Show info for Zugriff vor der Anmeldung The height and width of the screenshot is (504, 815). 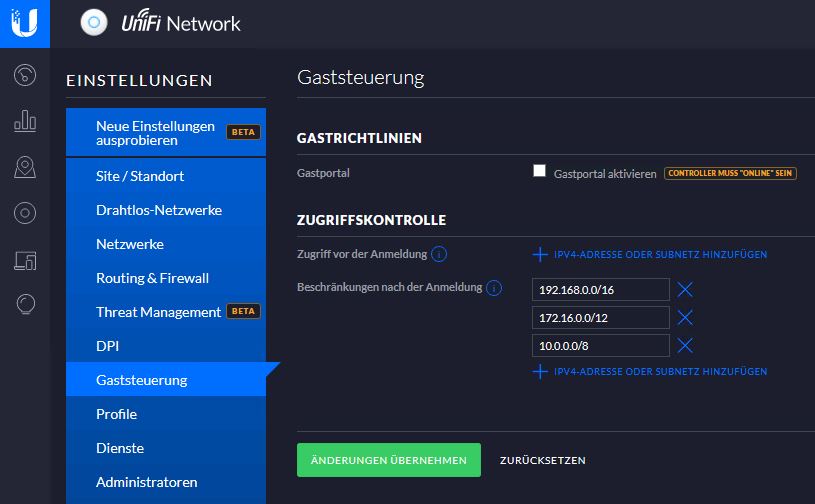(439, 254)
